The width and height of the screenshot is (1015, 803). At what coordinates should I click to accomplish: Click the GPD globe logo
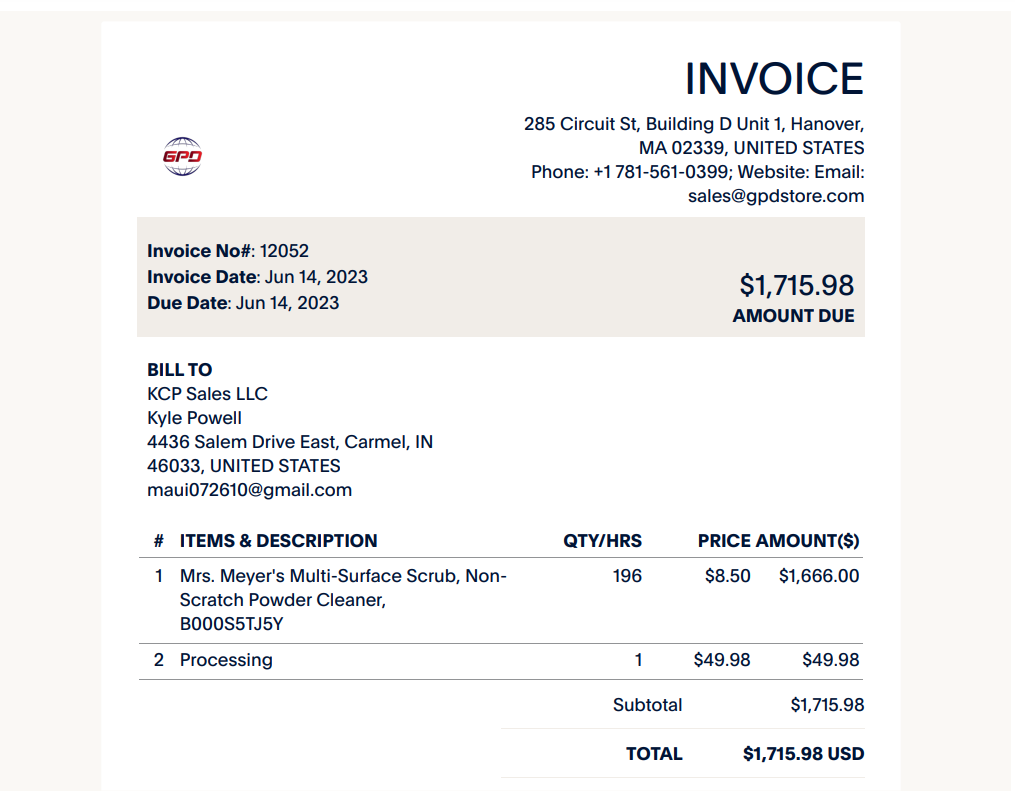click(182, 156)
